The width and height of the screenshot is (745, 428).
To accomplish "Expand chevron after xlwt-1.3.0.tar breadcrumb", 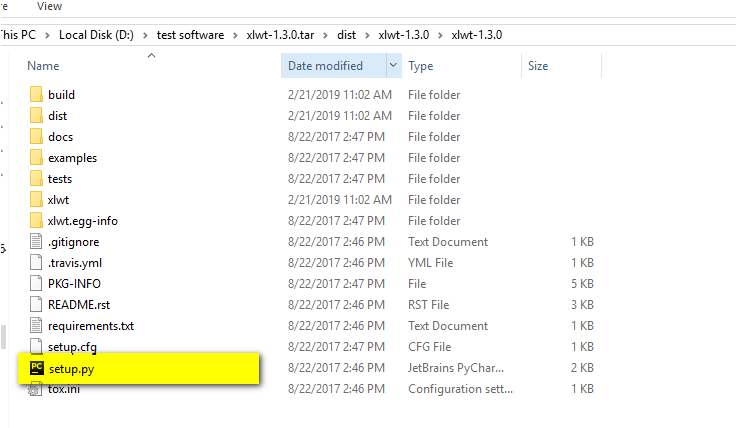I will click(325, 35).
